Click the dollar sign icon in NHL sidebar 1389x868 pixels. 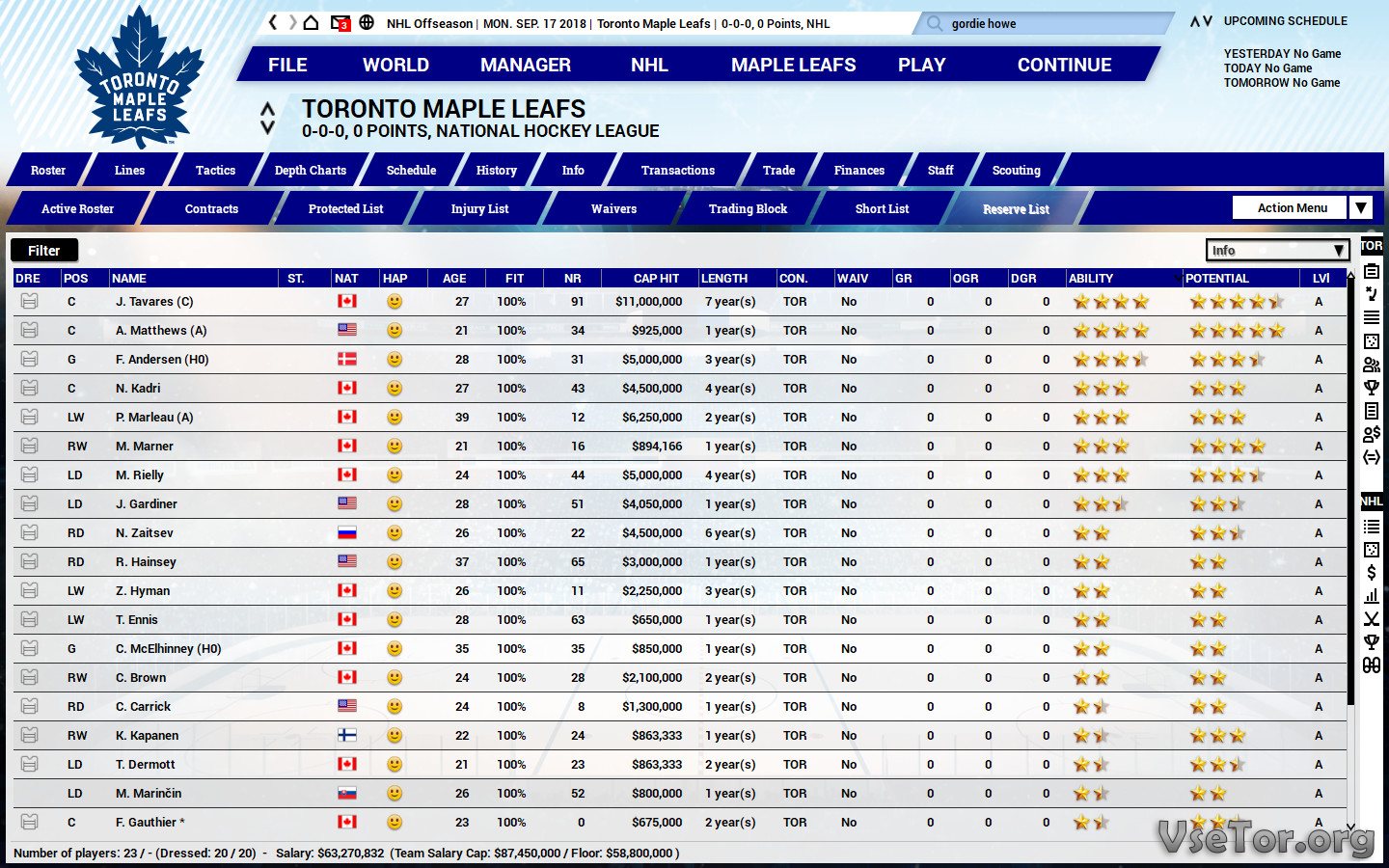pyautogui.click(x=1371, y=573)
